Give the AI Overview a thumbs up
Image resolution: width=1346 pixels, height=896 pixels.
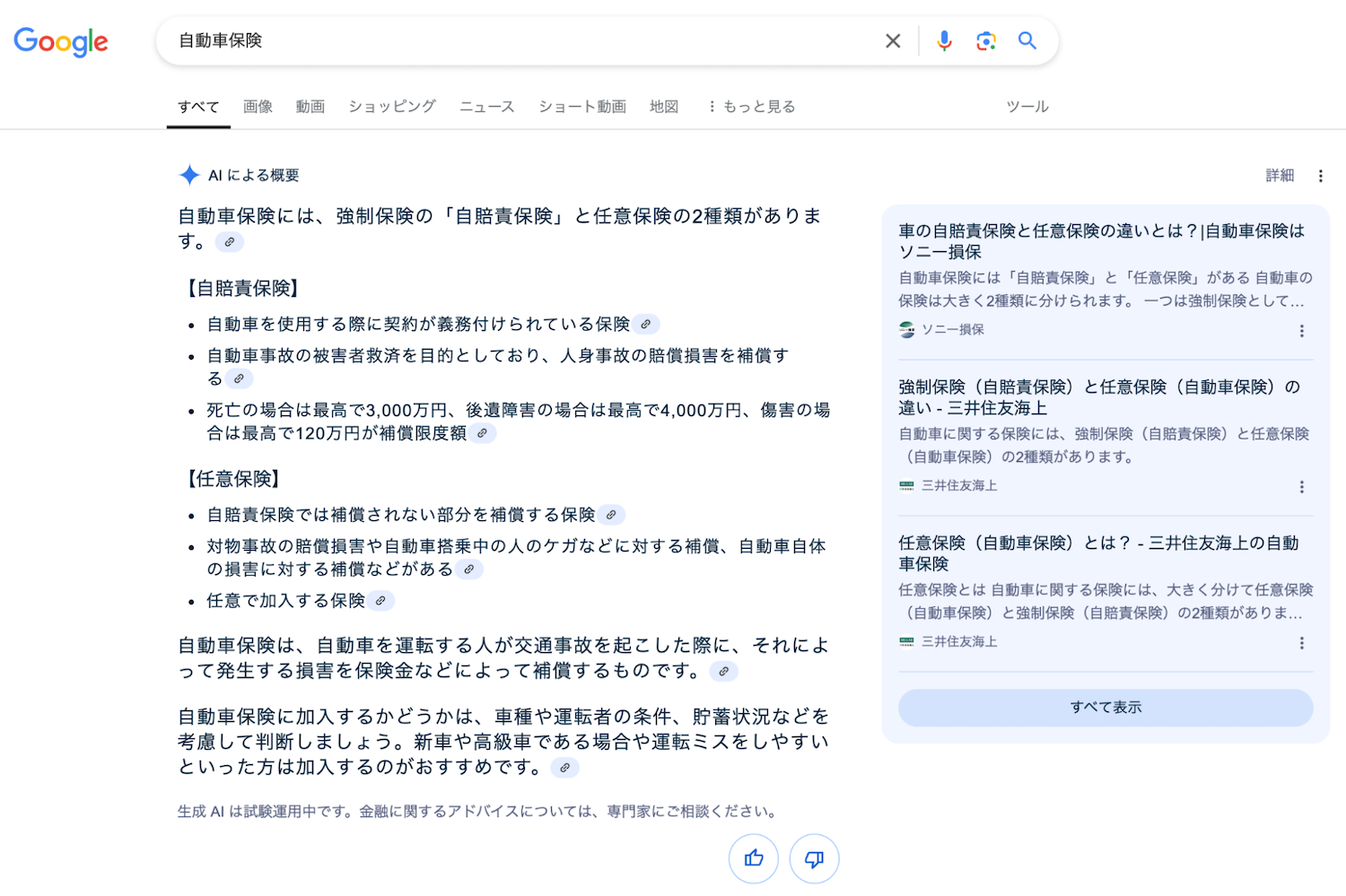pos(753,858)
